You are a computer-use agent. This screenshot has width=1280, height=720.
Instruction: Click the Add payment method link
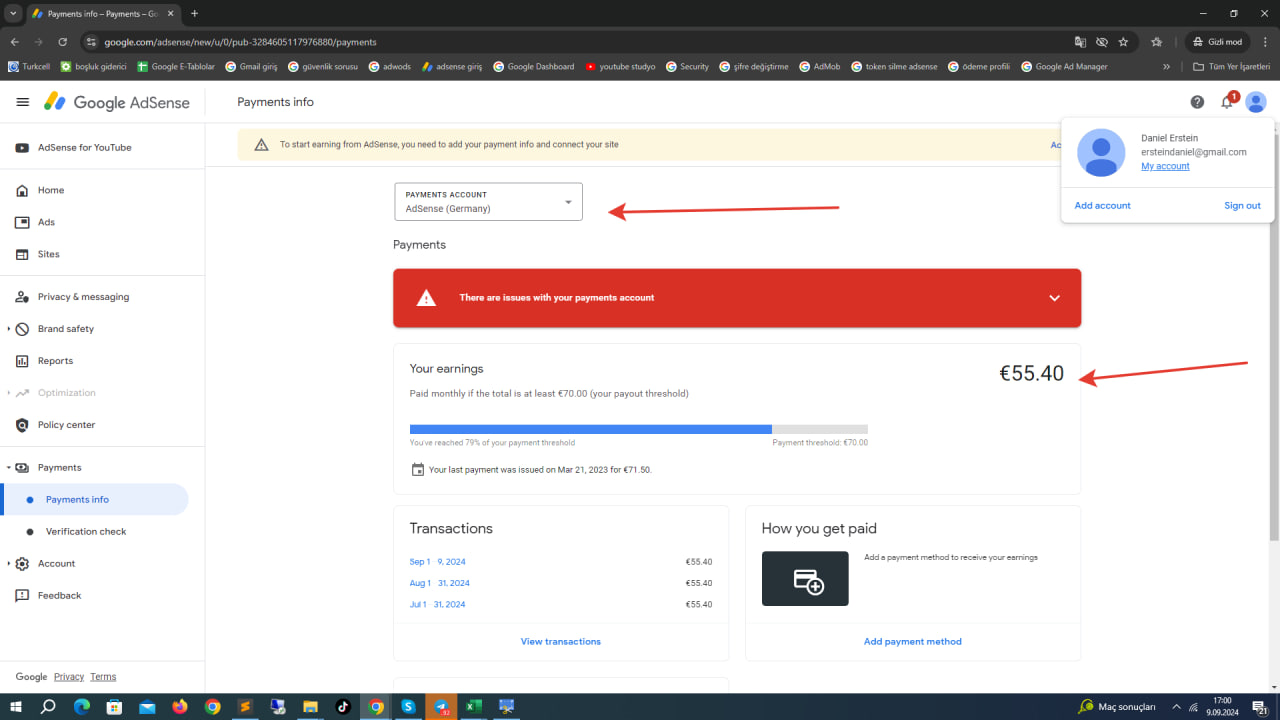click(x=913, y=641)
